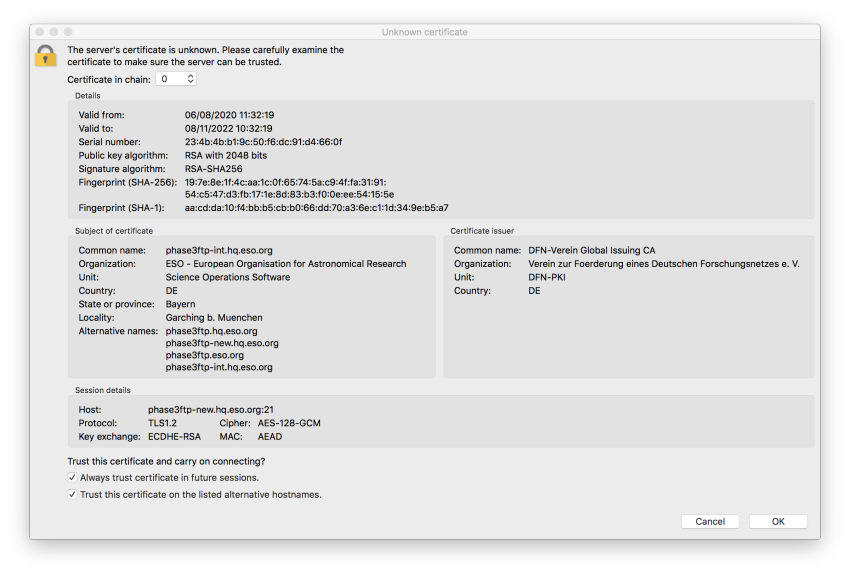Click the SHA-1 fingerprint starting aa:cd:da
Image resolution: width=850 pixels, height=575 pixels.
tap(317, 208)
